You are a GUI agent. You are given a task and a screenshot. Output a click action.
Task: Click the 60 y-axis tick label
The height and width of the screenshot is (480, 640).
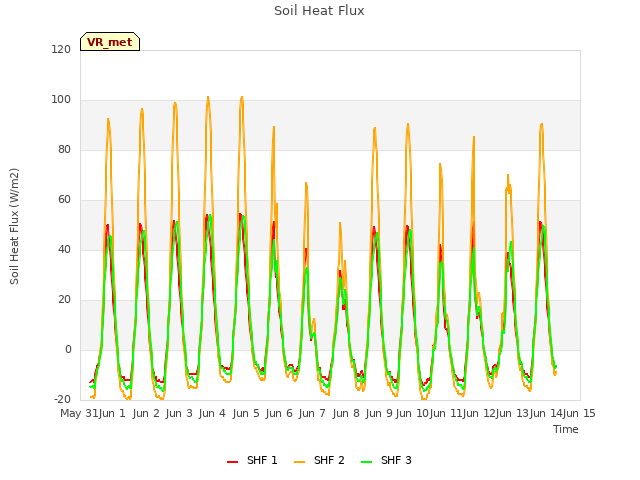click(x=64, y=200)
